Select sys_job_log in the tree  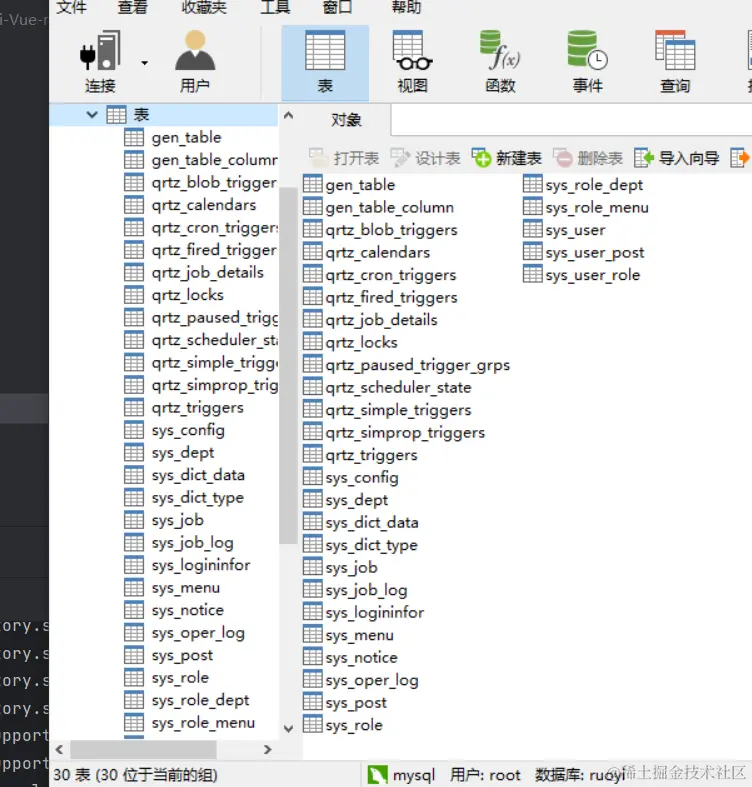(x=192, y=543)
